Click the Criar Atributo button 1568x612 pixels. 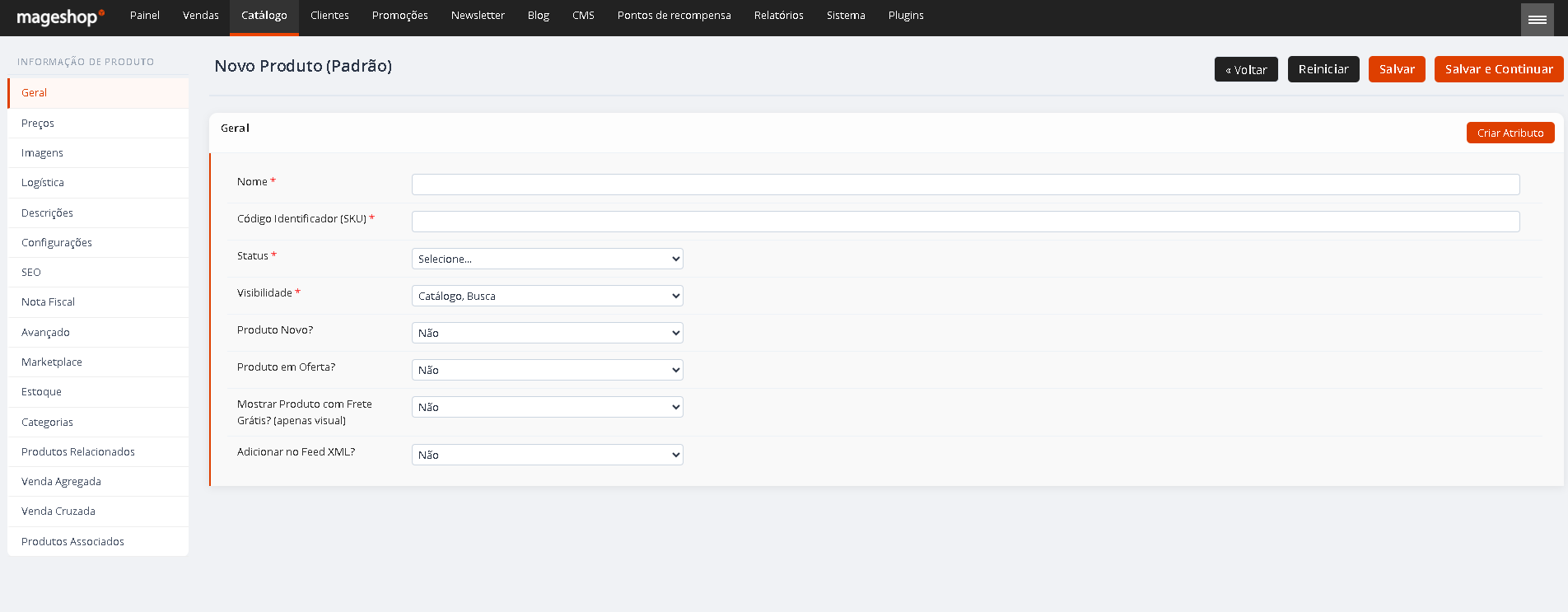pos(1510,133)
